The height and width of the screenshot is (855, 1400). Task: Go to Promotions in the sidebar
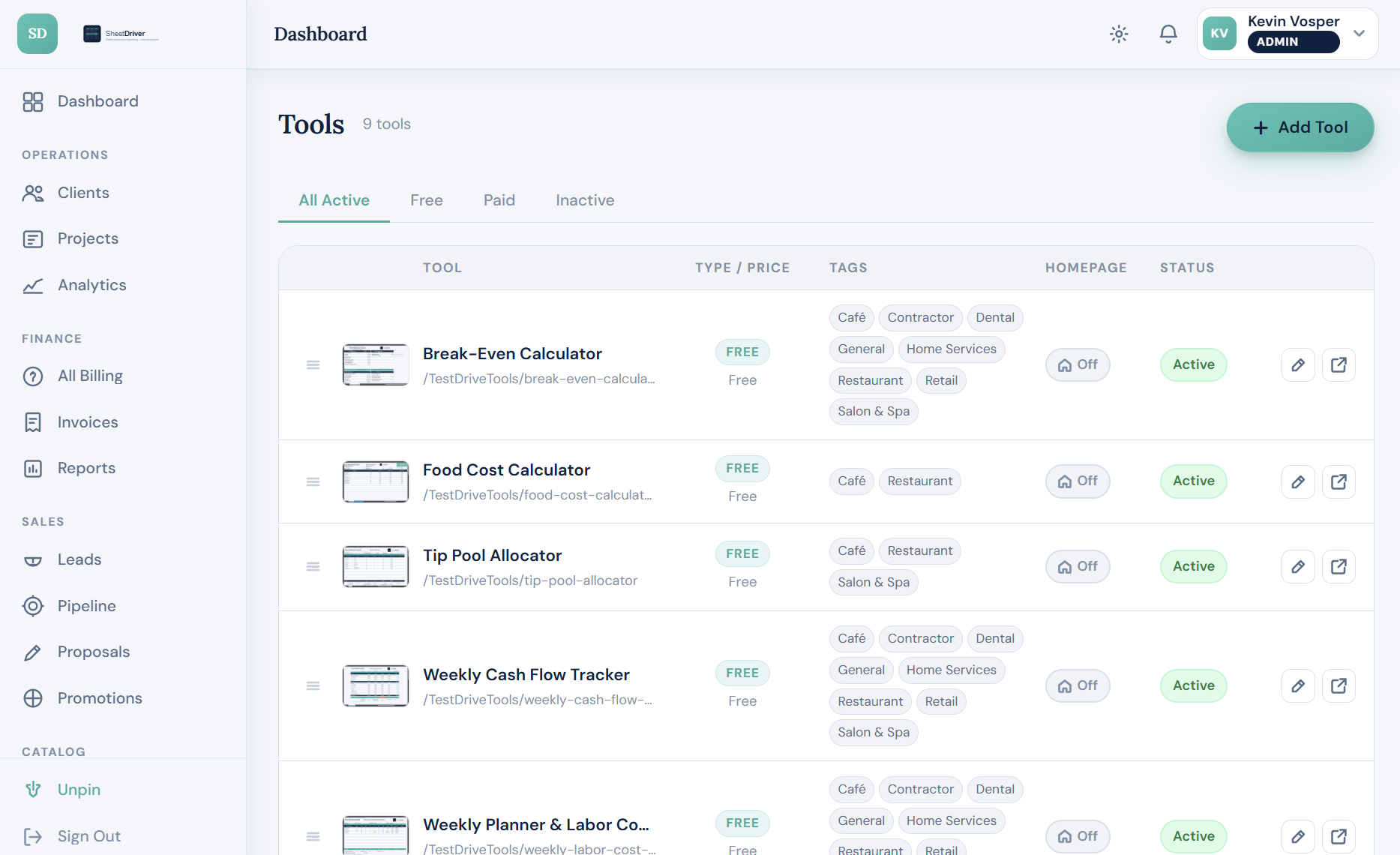[123, 699]
